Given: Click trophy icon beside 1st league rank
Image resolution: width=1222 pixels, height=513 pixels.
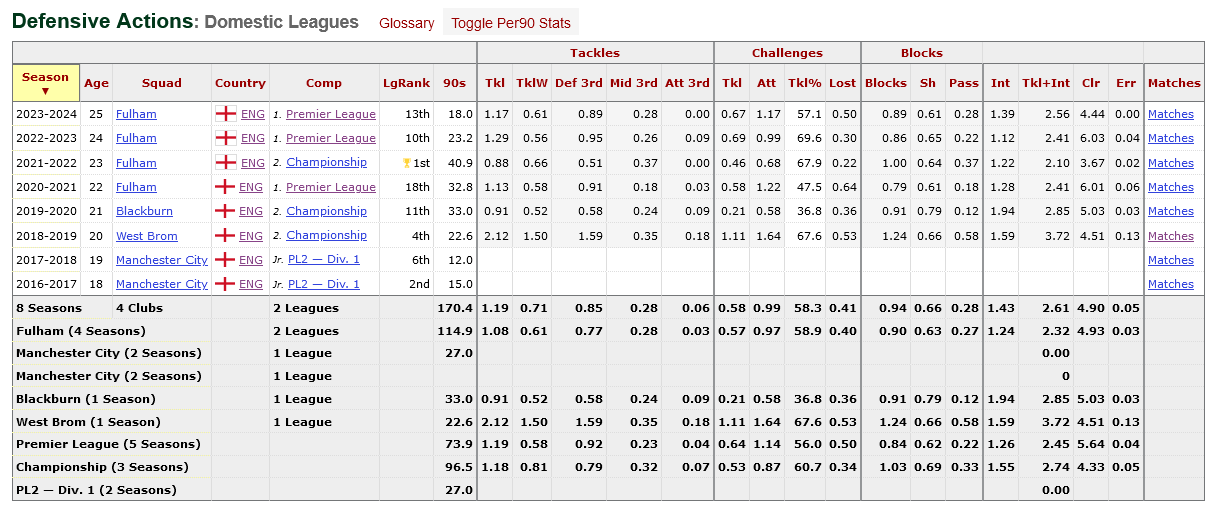Looking at the screenshot, I should point(406,163).
